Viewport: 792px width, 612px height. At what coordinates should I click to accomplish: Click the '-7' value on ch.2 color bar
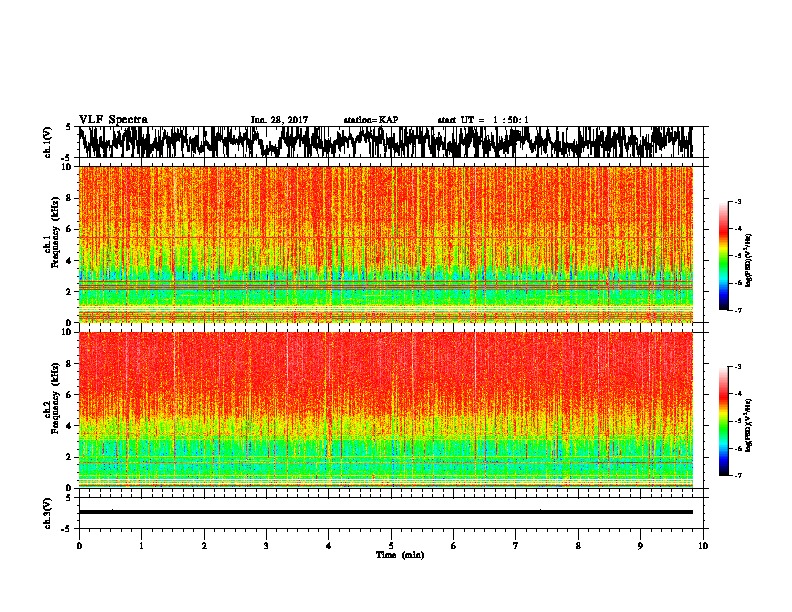(738, 476)
